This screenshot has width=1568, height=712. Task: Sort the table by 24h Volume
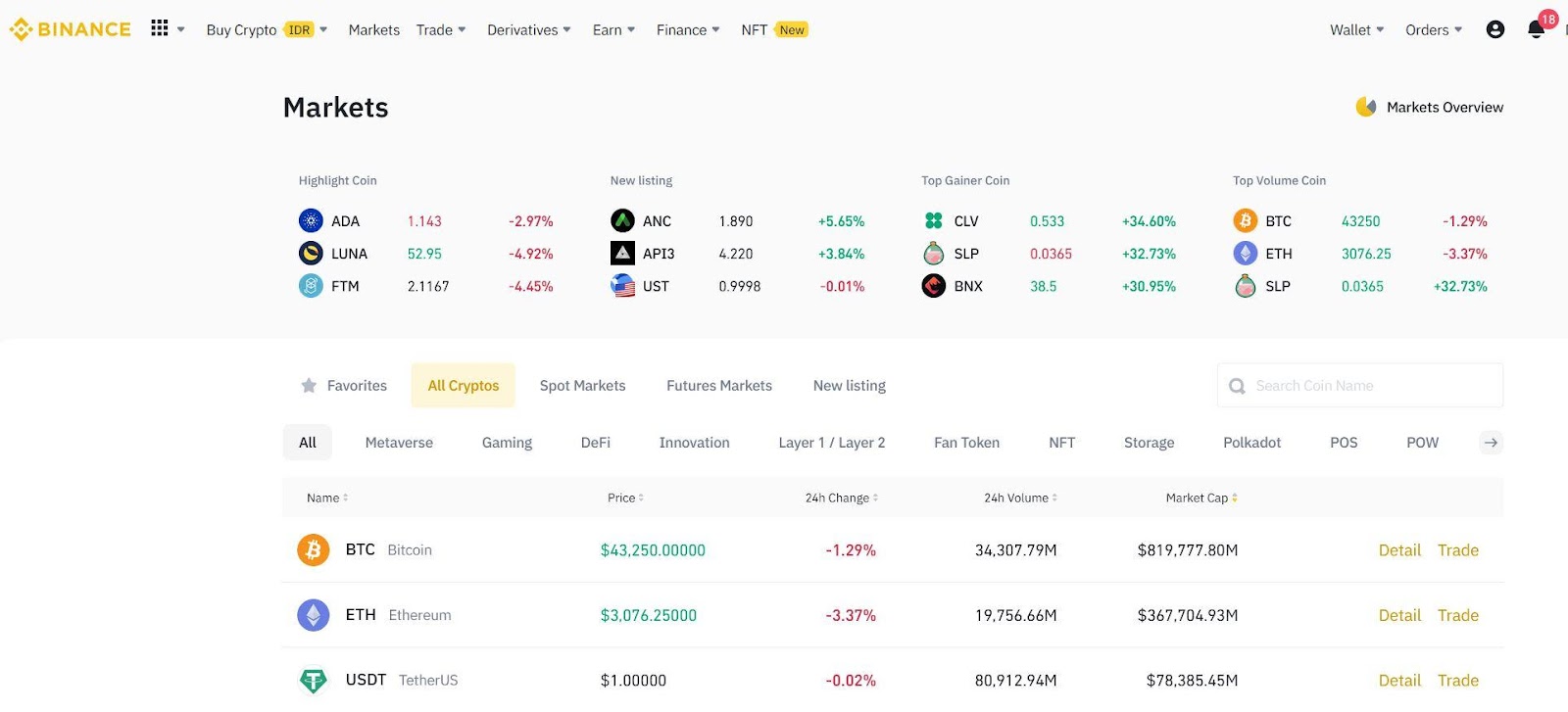click(x=1021, y=498)
